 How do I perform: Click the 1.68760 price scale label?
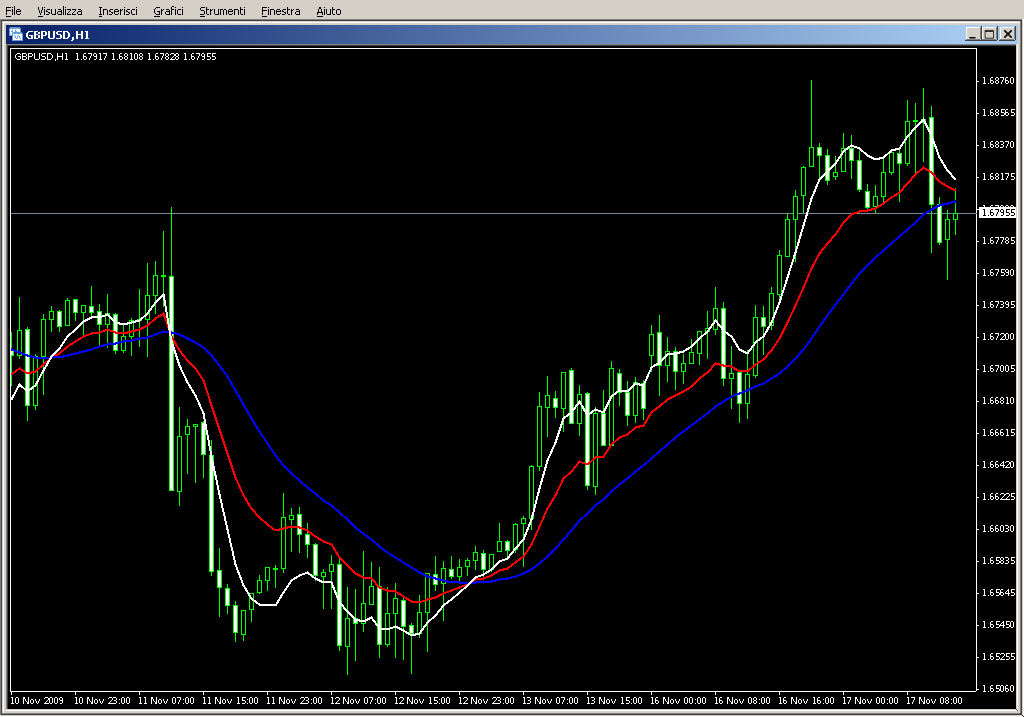click(999, 81)
